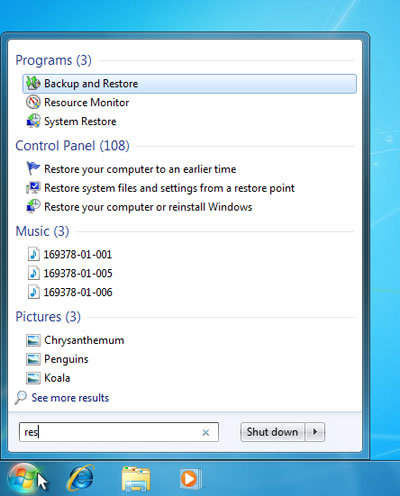Viewport: 400px width, 496px height.
Task: Click the music note icon for 169378-01-006
Action: (x=33, y=292)
